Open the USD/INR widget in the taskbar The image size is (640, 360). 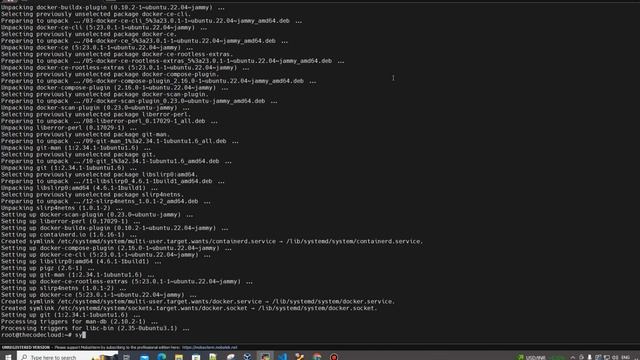click(541, 357)
